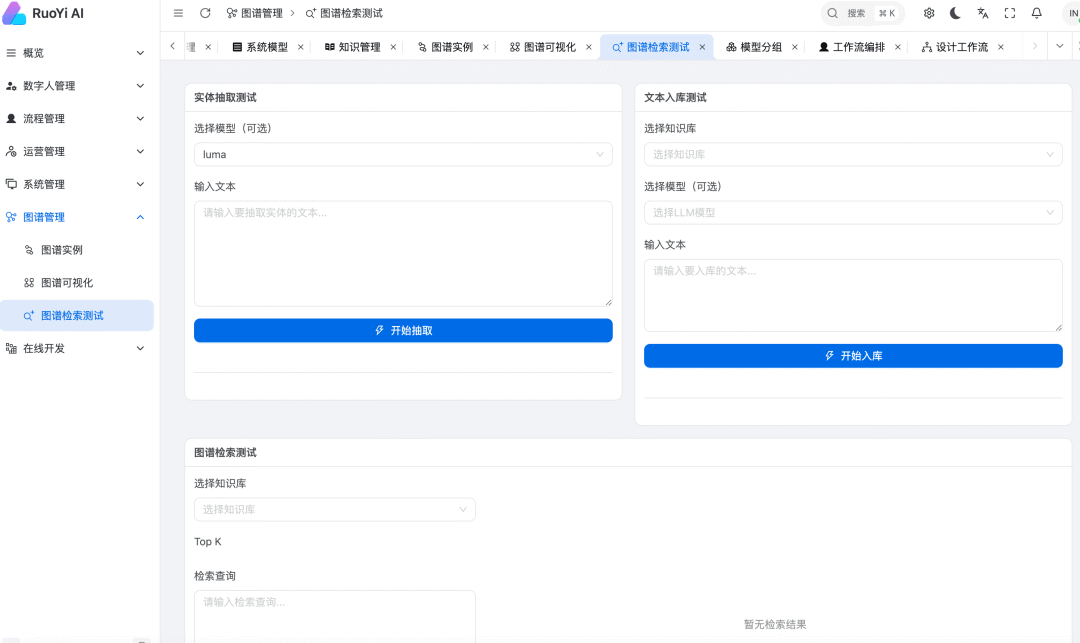
Task: Open the settings gear icon
Action: pos(929,13)
